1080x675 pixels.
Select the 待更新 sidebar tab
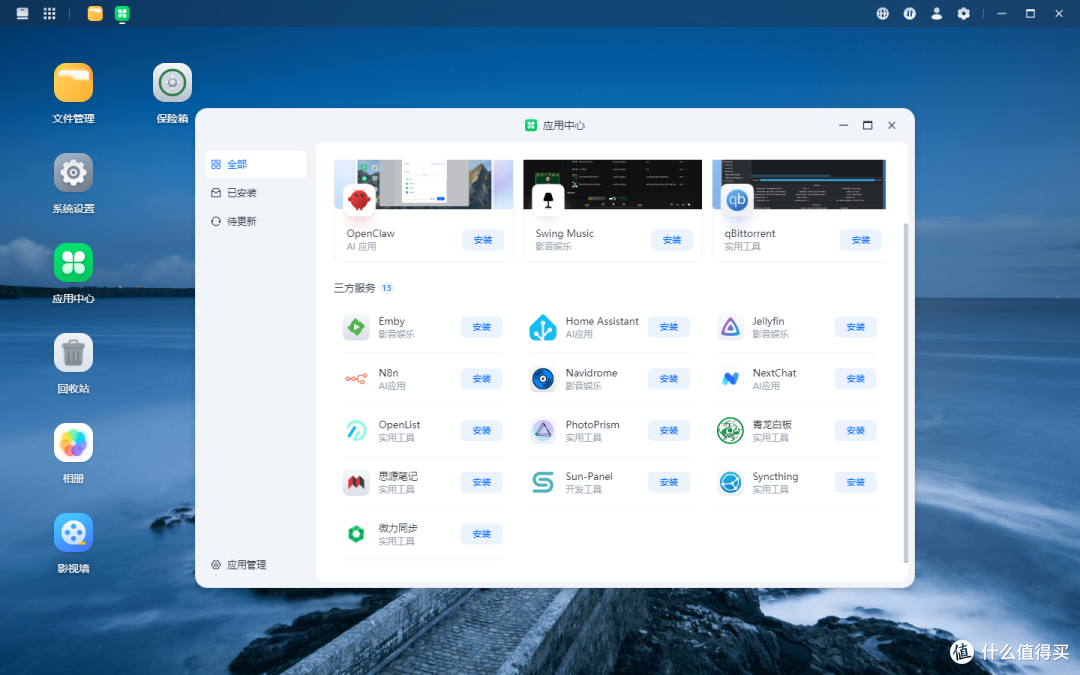point(256,221)
